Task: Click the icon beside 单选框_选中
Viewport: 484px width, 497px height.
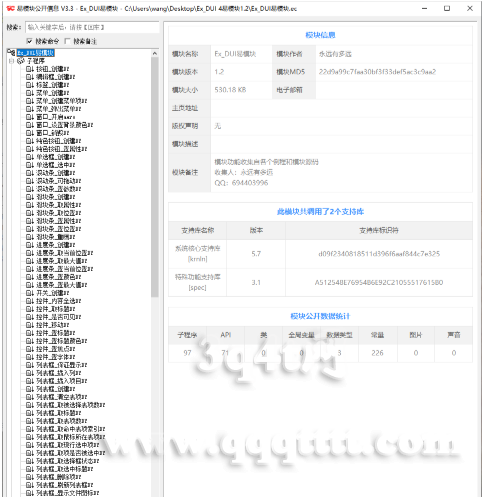Action: (30, 165)
